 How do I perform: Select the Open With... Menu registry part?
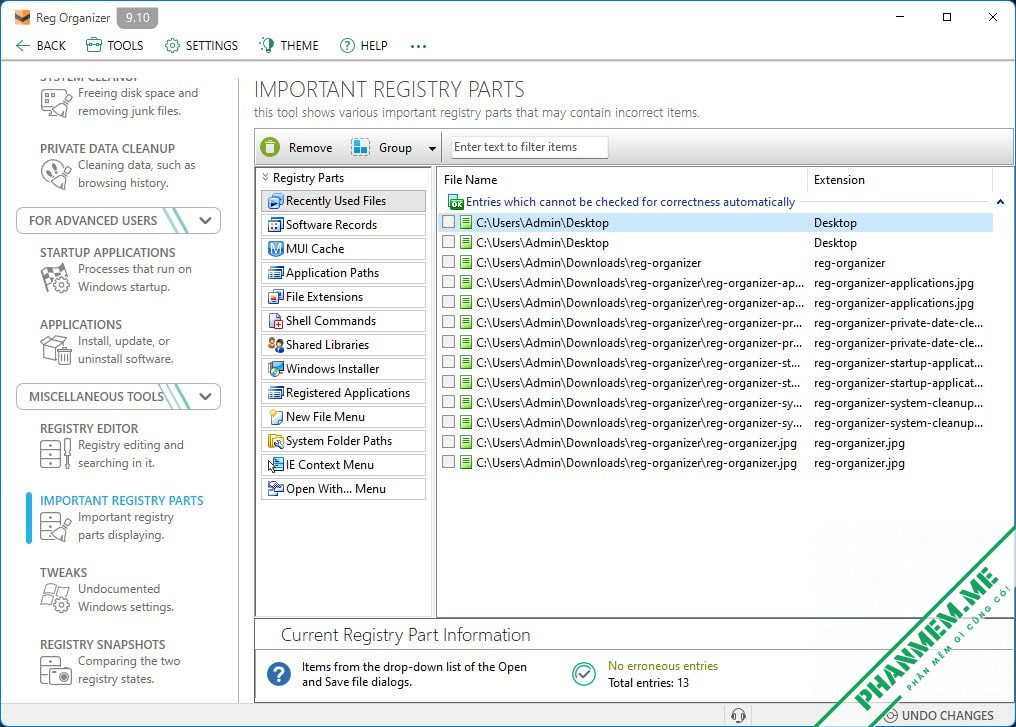pos(343,489)
